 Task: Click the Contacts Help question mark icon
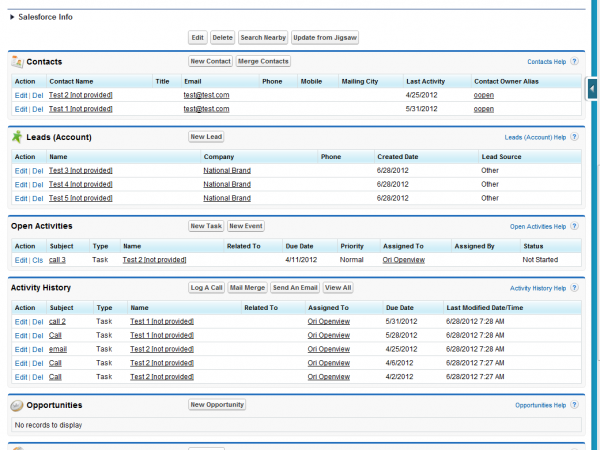pos(574,61)
